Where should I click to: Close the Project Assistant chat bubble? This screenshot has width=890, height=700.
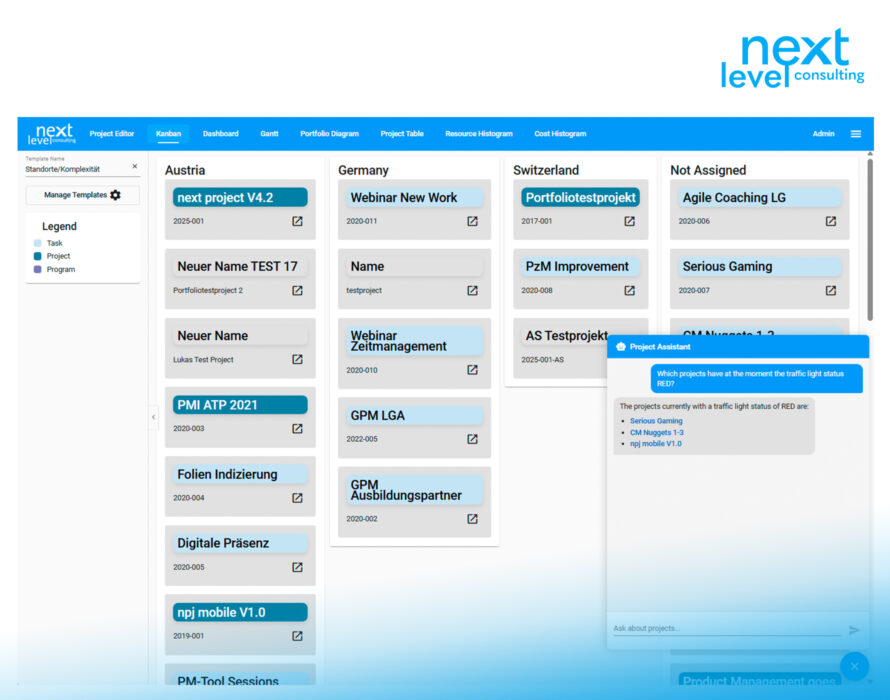click(854, 666)
